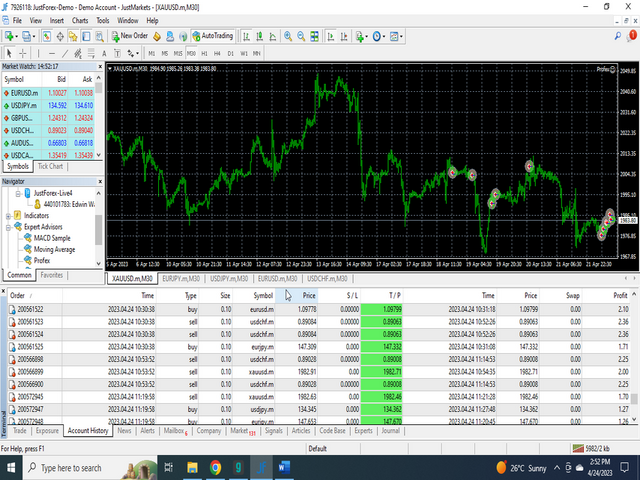Set timeframe to M1

tap(151, 53)
